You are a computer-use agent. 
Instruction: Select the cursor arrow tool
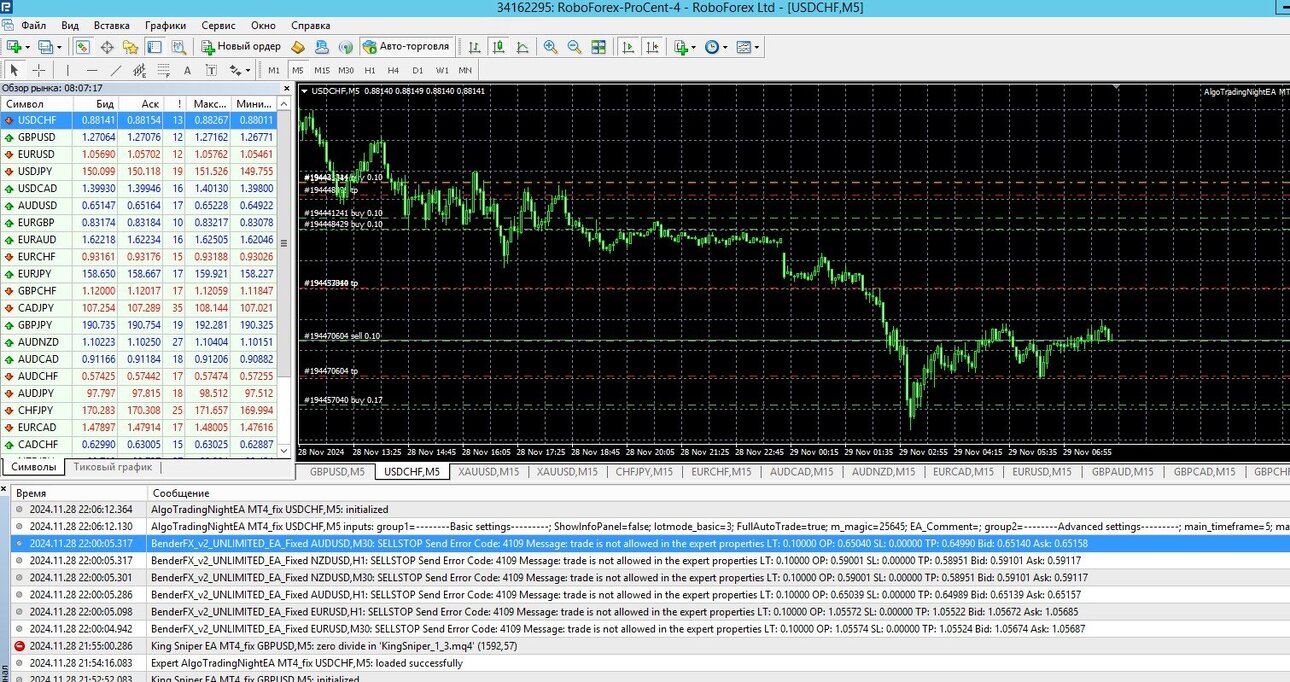[x=14, y=70]
